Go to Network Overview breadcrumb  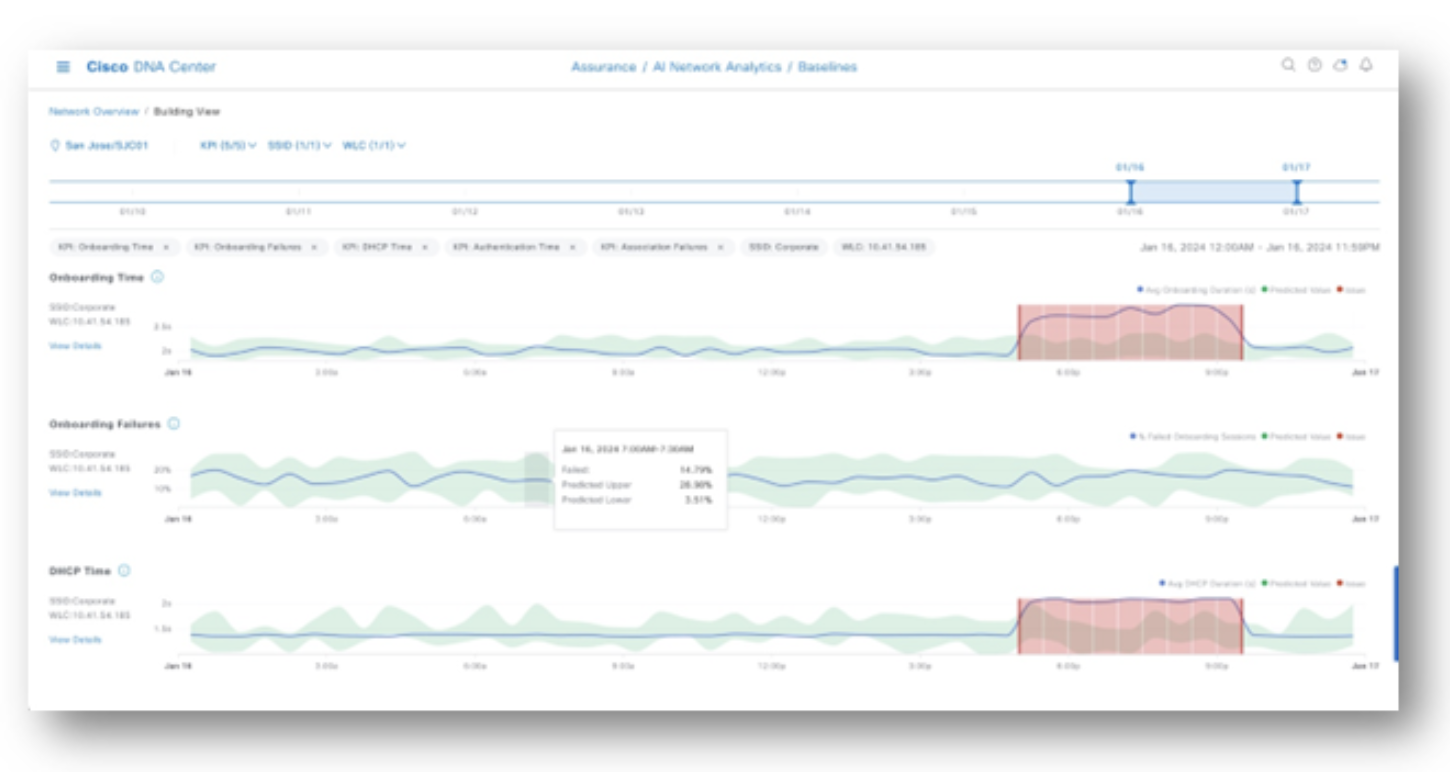tap(94, 112)
